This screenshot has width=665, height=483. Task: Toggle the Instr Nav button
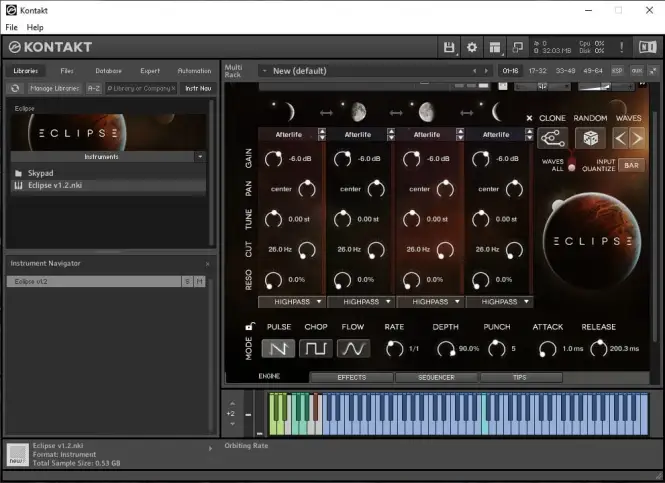pyautogui.click(x=198, y=88)
